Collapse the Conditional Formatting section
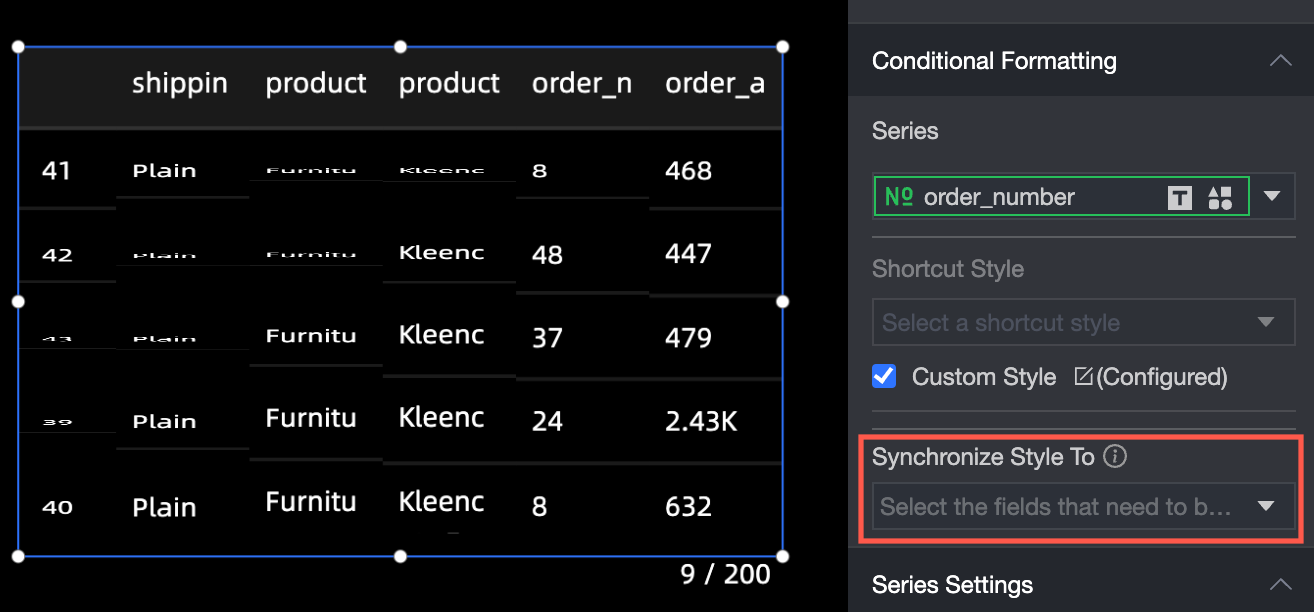1314x612 pixels. 1280,61
